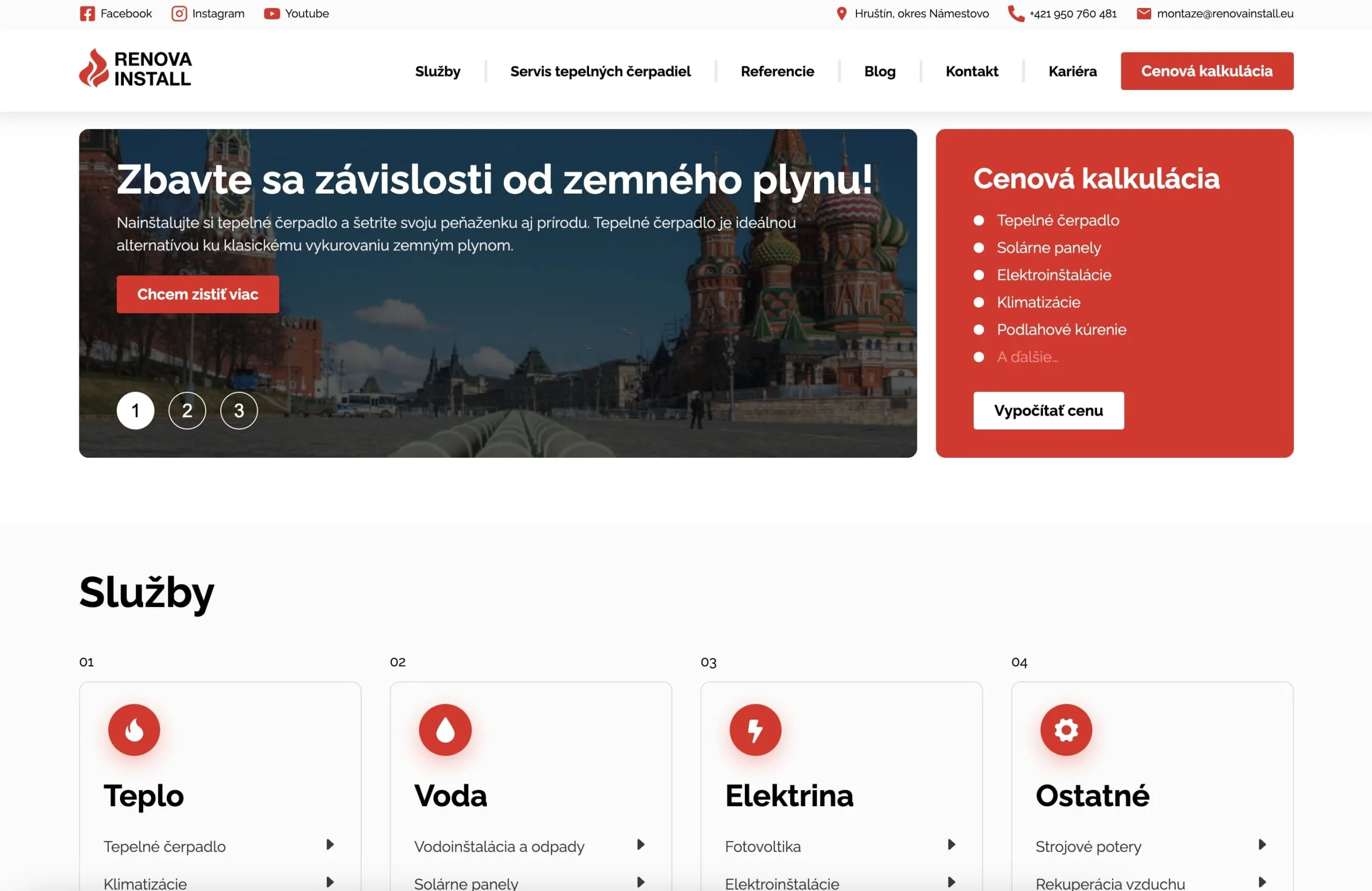The image size is (1372, 891).
Task: Open Rekuperácia vzduchu link in Ostatné card
Action: click(x=1110, y=883)
